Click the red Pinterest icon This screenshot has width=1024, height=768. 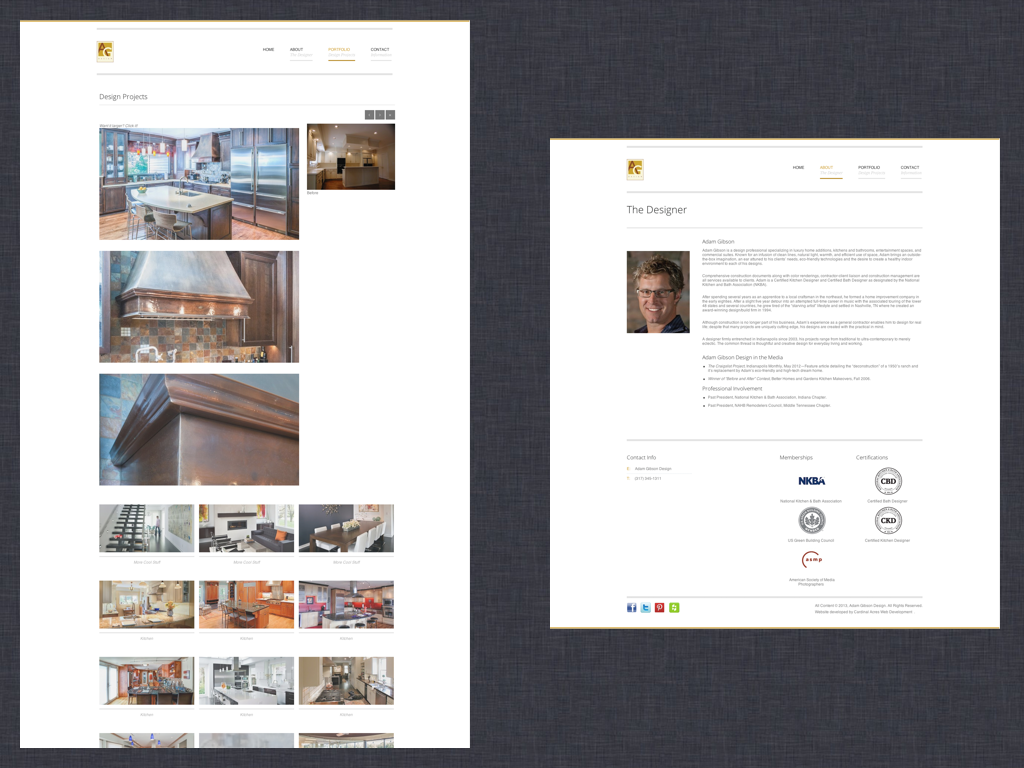point(660,608)
